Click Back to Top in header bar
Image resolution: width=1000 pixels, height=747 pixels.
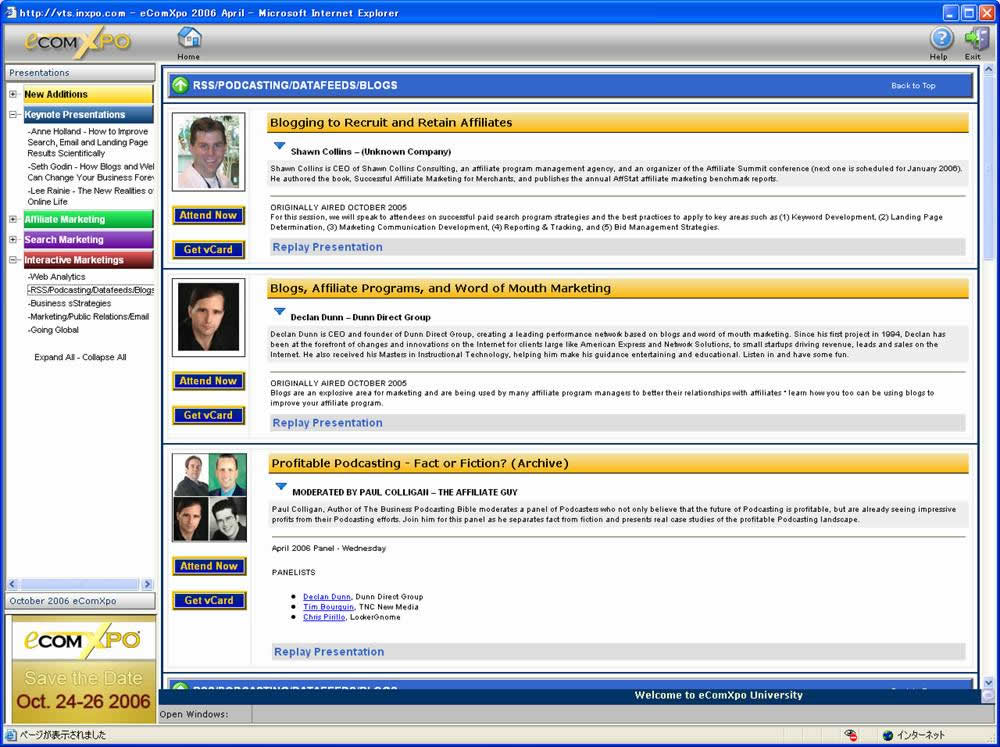[x=913, y=86]
